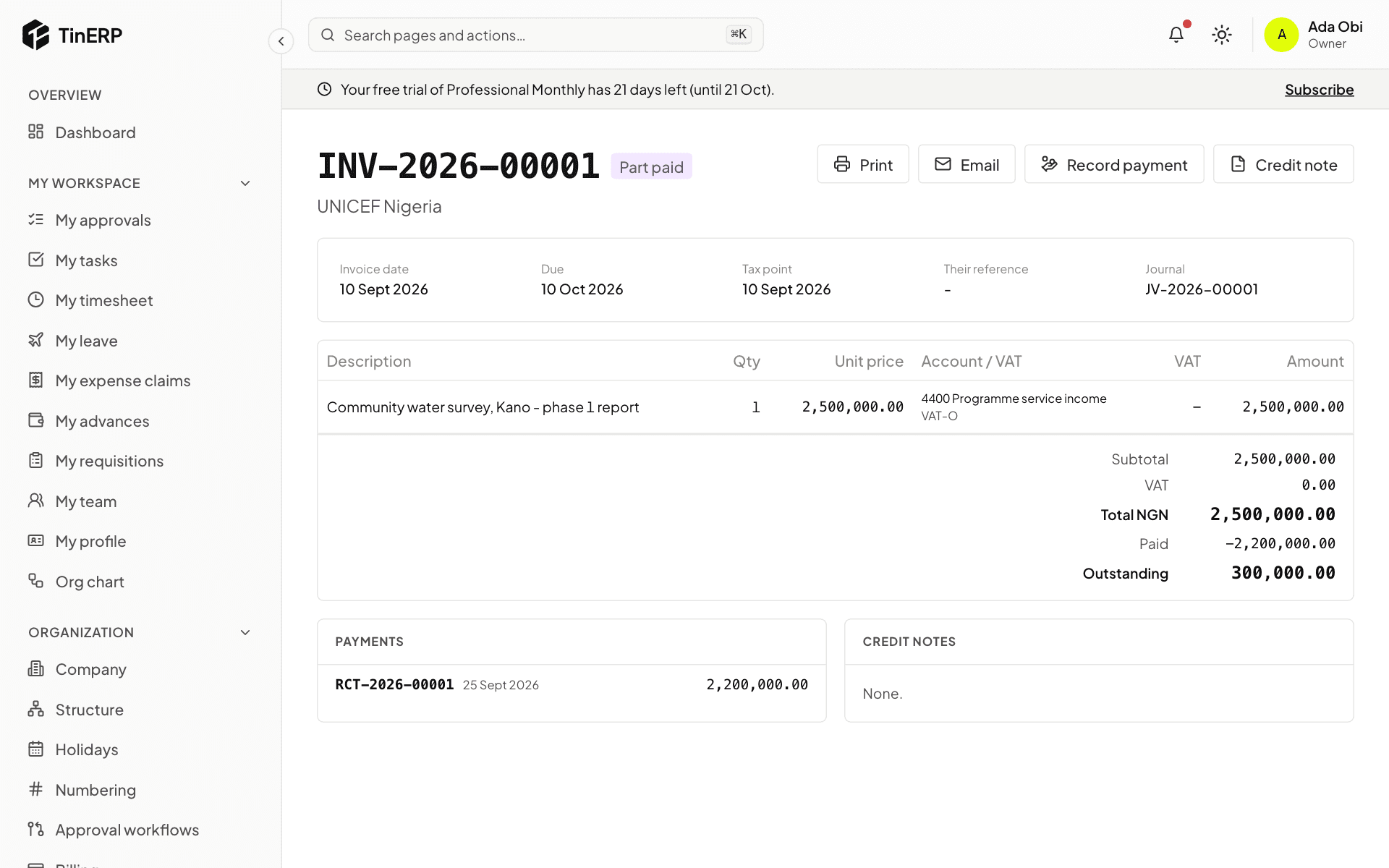Focus the Search pages and actions field
The height and width of the screenshot is (868, 1389).
click(x=535, y=35)
